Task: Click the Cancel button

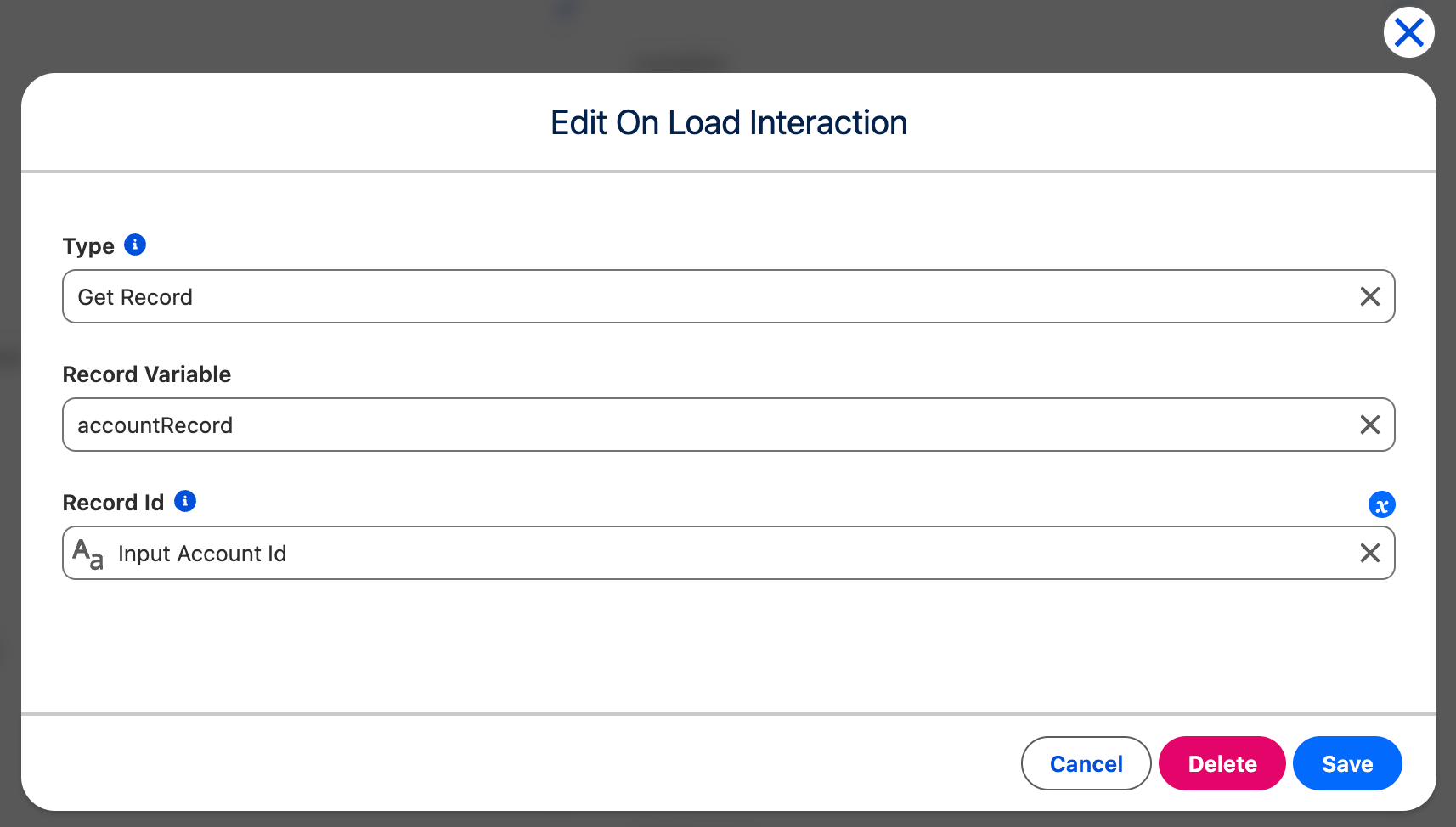Action: point(1086,763)
